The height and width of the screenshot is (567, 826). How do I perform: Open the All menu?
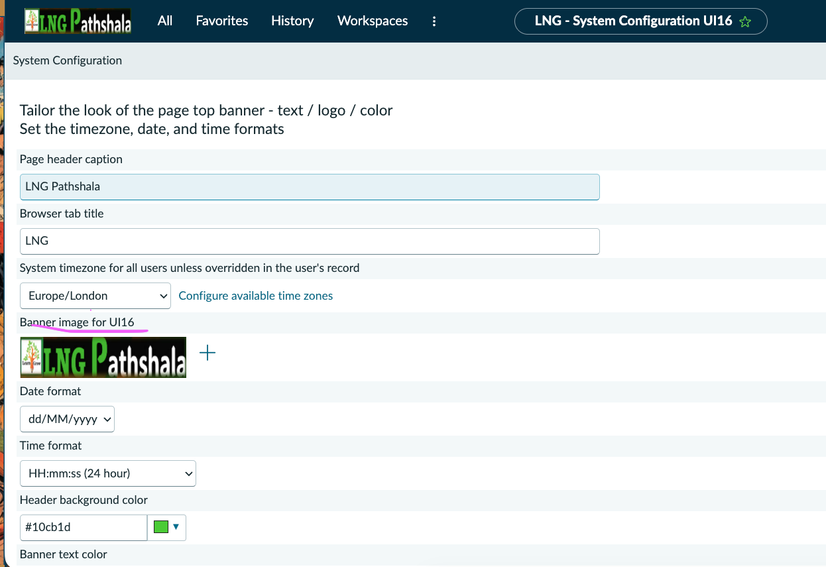coord(165,21)
